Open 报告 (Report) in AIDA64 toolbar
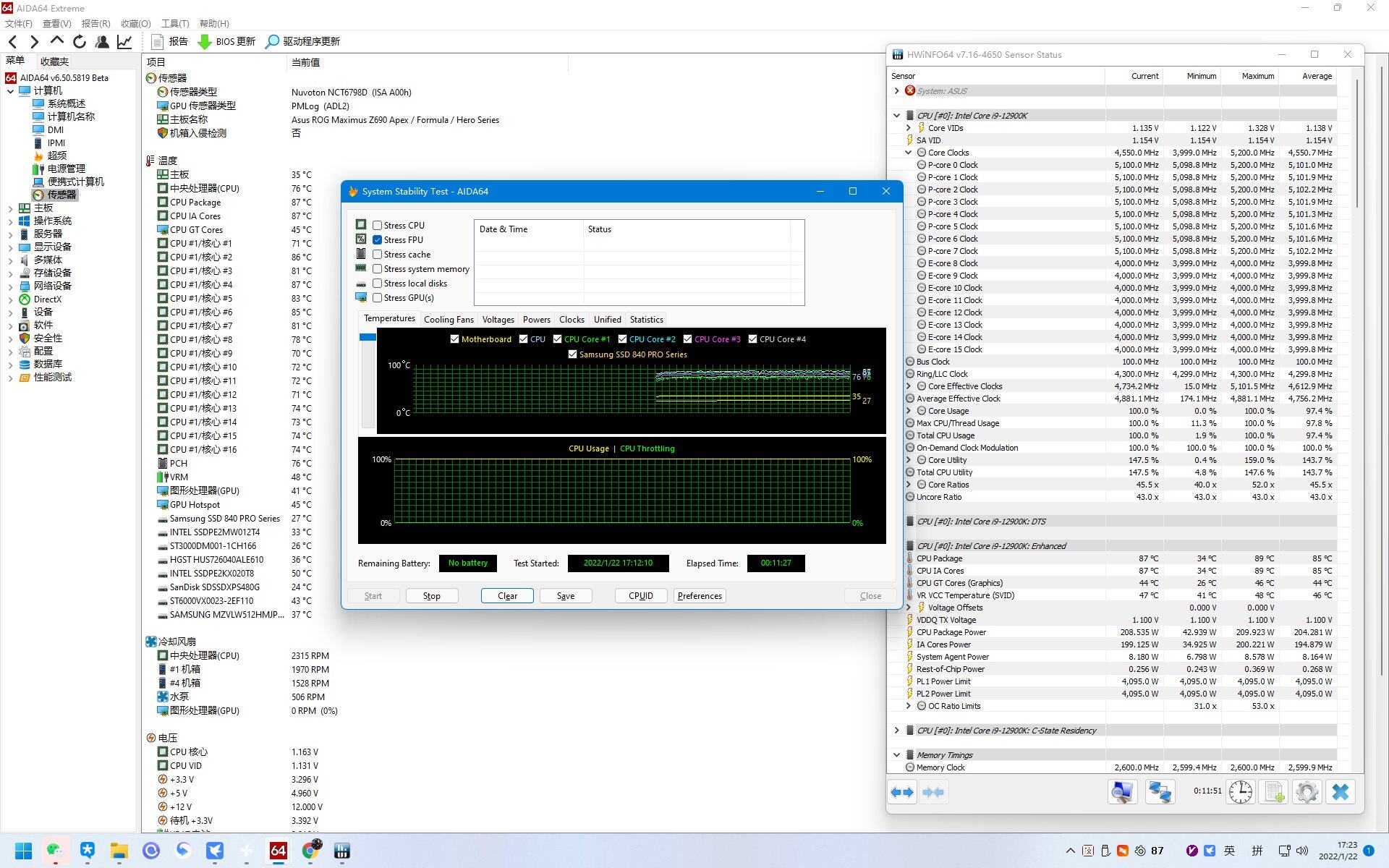The width and height of the screenshot is (1389, 868). pyautogui.click(x=170, y=42)
